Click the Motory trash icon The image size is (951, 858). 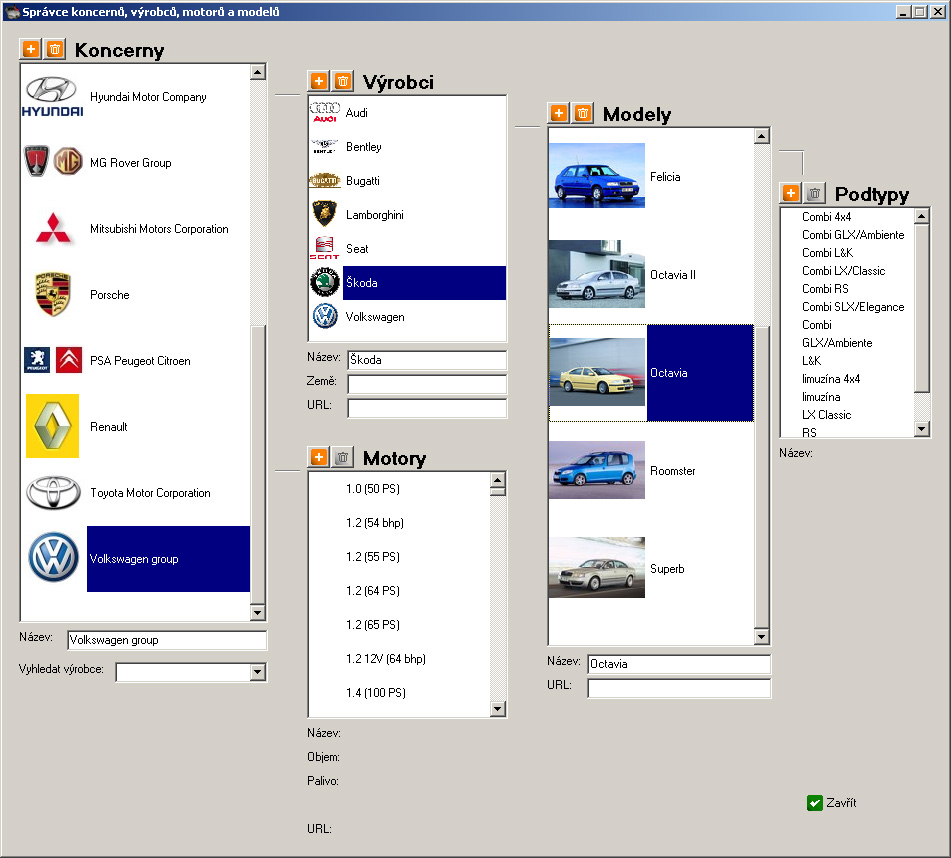click(343, 457)
